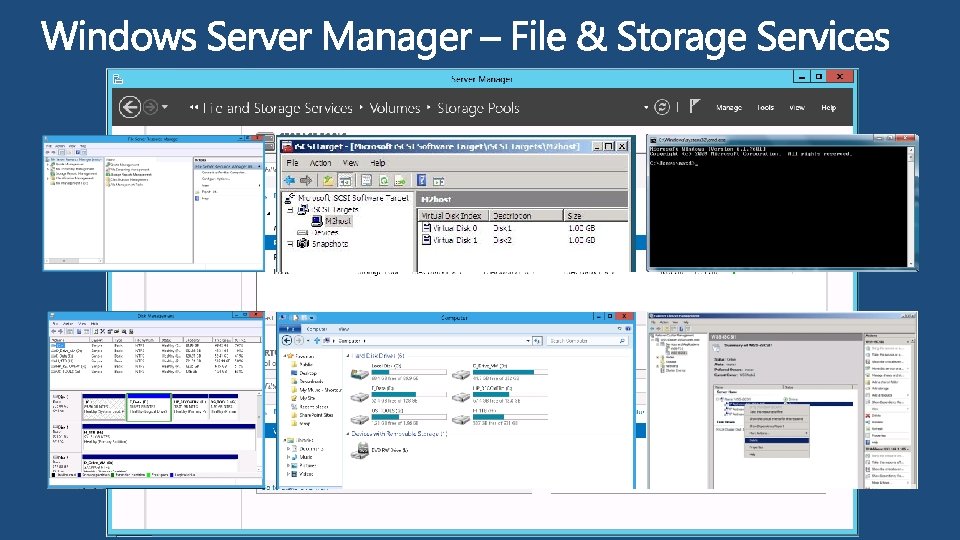Click the iSCSI Target forward toolbar arrow
960x540 pixels.
[x=306, y=181]
